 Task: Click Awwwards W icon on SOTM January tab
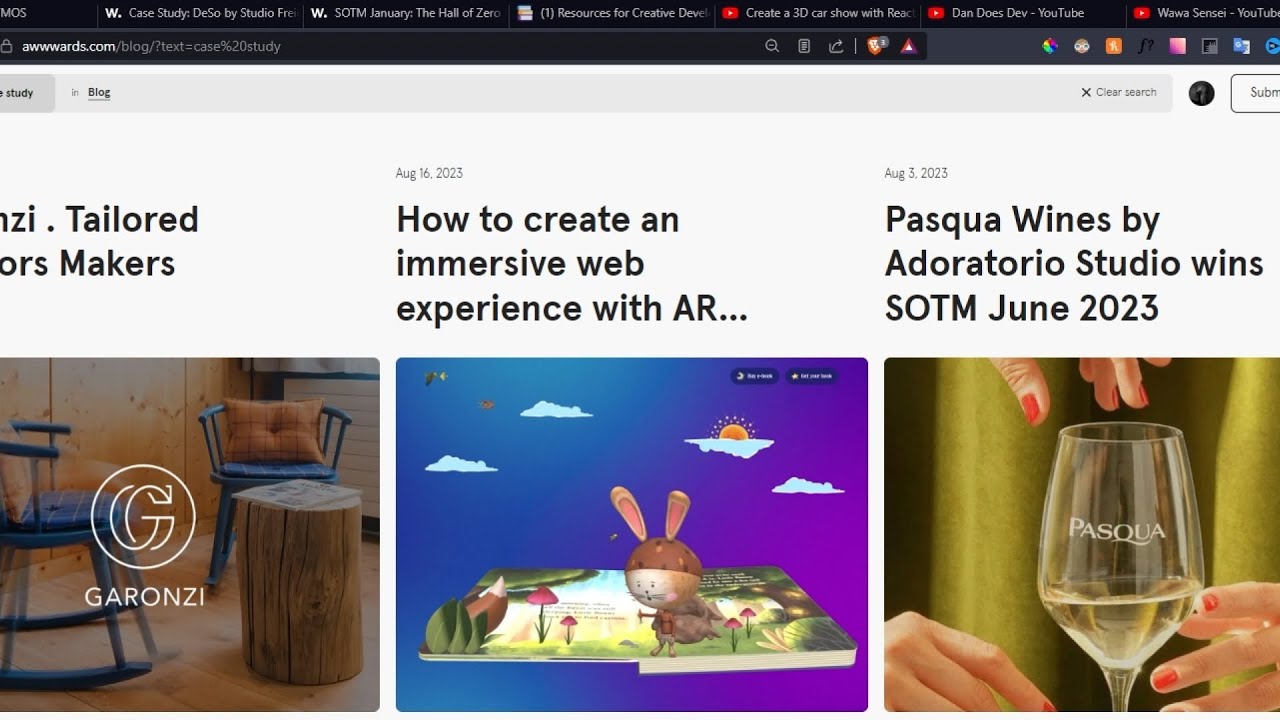click(319, 13)
